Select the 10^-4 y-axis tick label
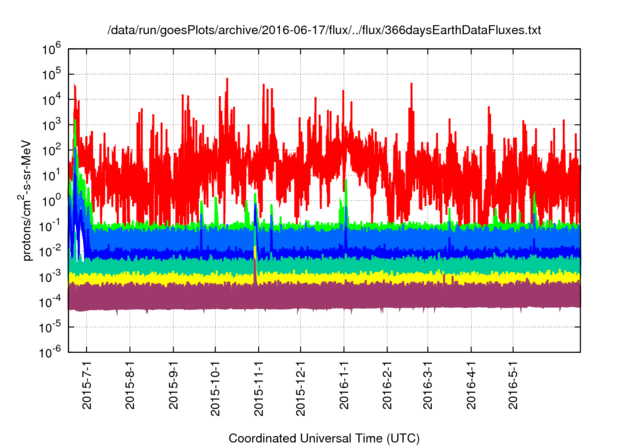This screenshot has width=640, height=448. coord(50,302)
